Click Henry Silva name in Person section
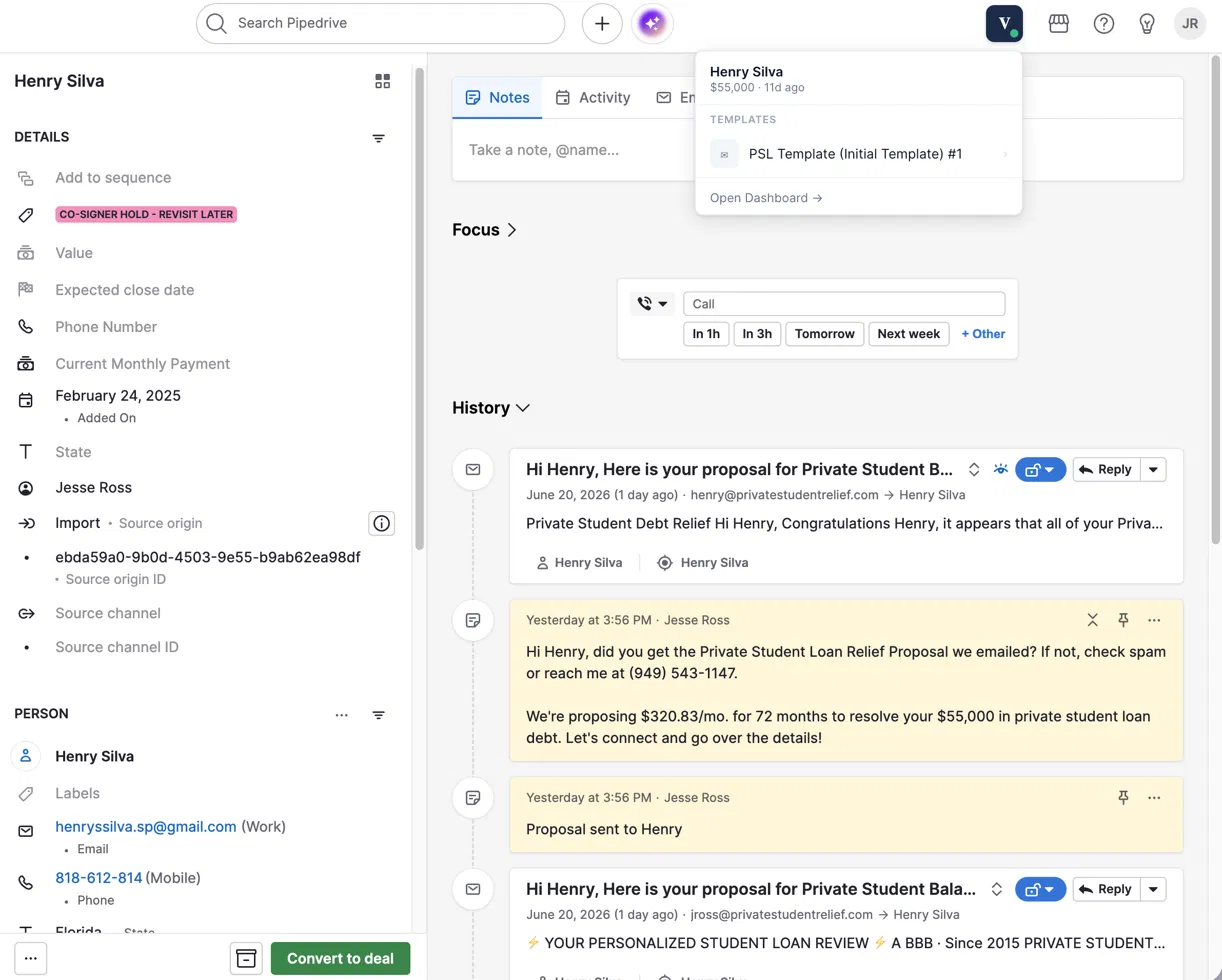1222x980 pixels. coord(95,756)
